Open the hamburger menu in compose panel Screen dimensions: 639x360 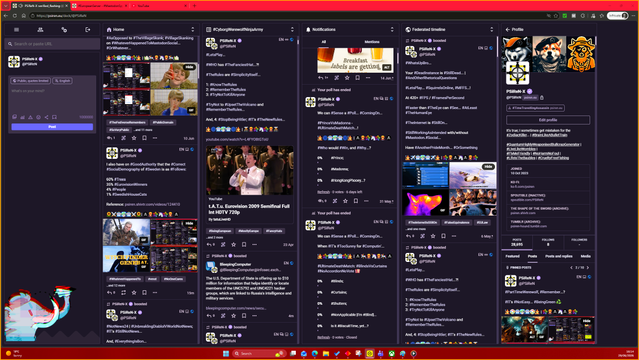(16, 30)
